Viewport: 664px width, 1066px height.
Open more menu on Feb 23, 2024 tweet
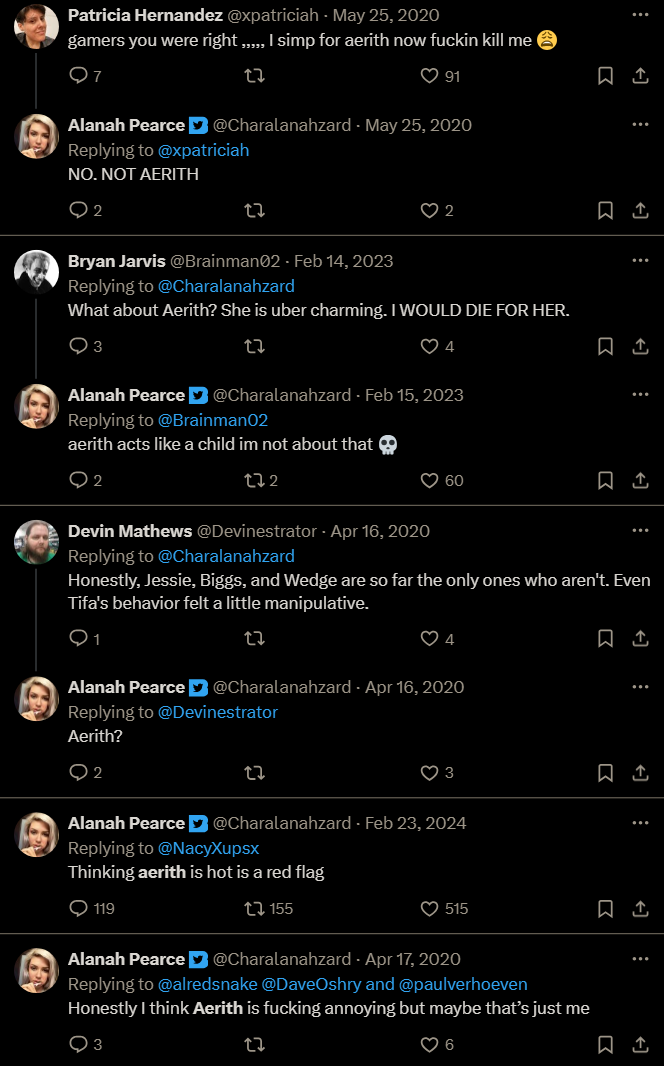[x=640, y=823]
